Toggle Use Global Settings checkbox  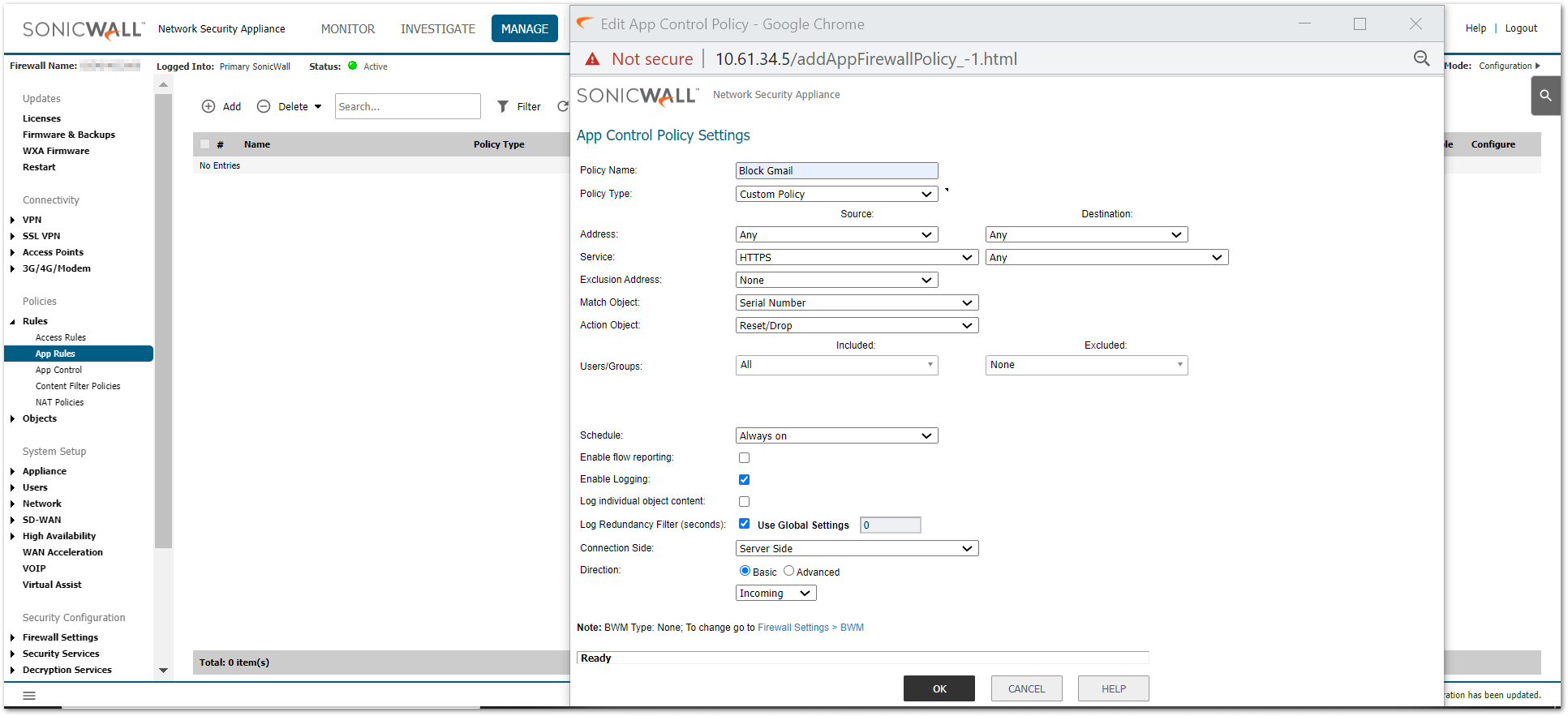click(x=744, y=524)
